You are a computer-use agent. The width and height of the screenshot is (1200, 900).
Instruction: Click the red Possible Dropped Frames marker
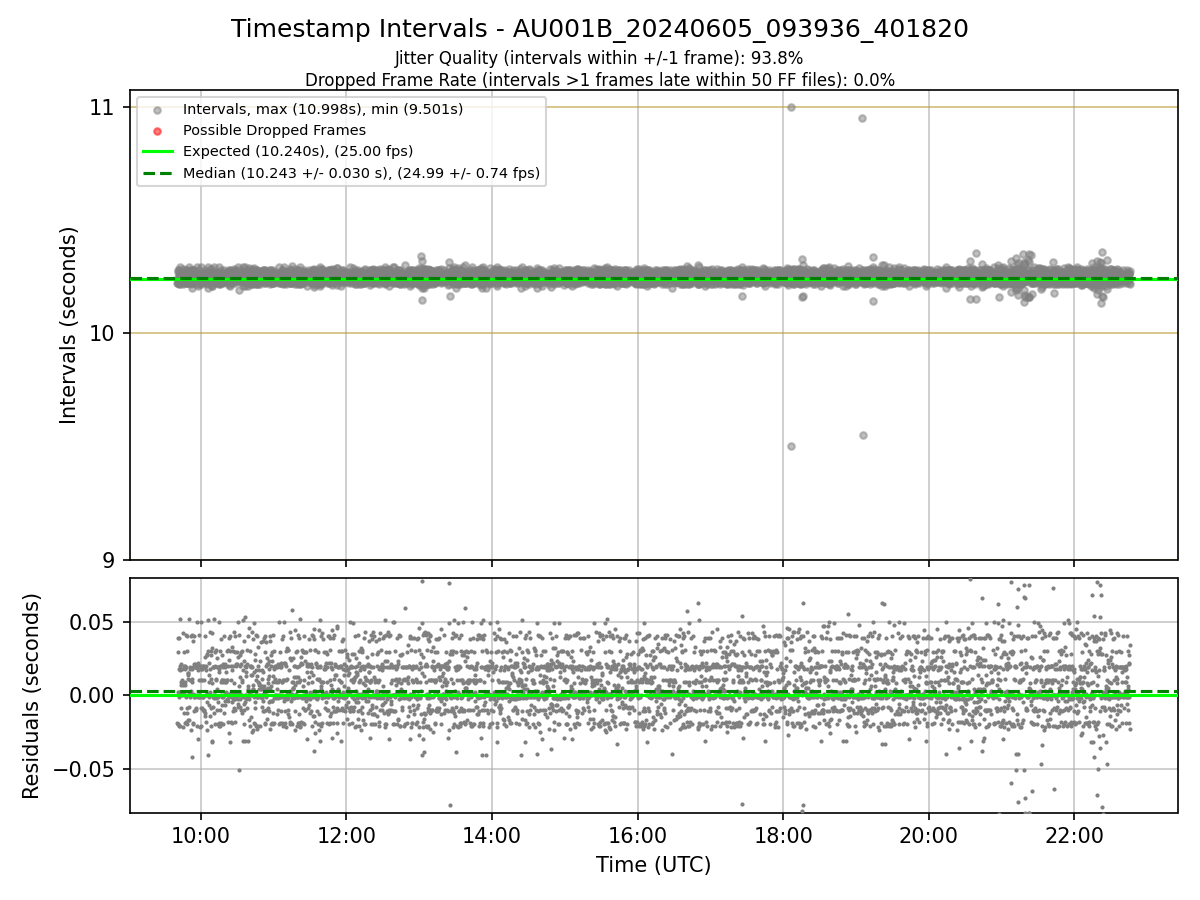click(157, 131)
